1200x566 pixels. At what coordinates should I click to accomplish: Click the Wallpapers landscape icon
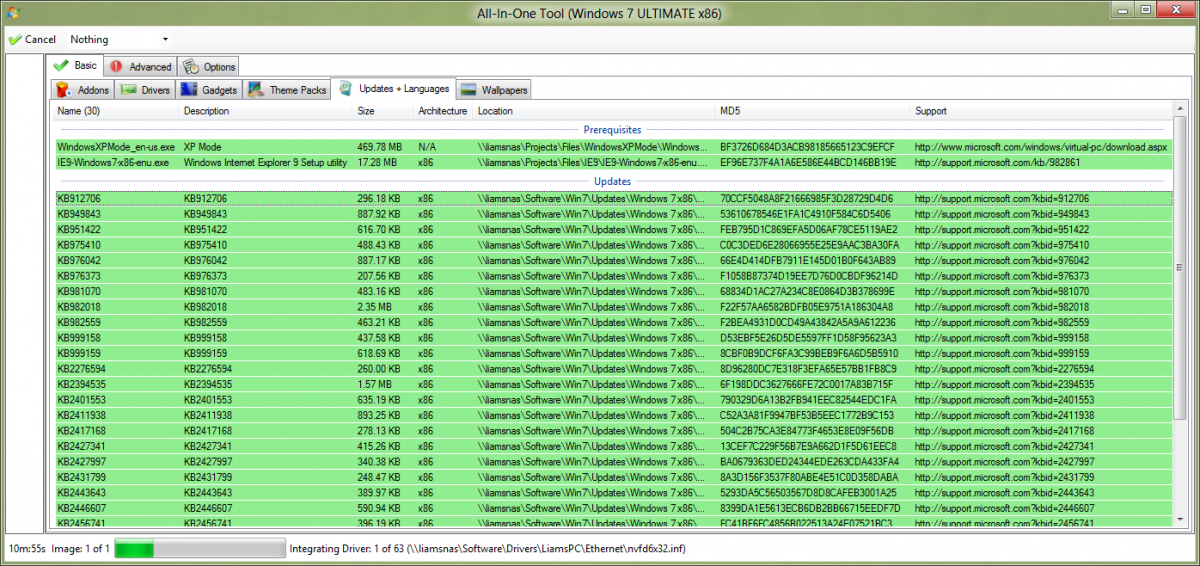coord(468,90)
